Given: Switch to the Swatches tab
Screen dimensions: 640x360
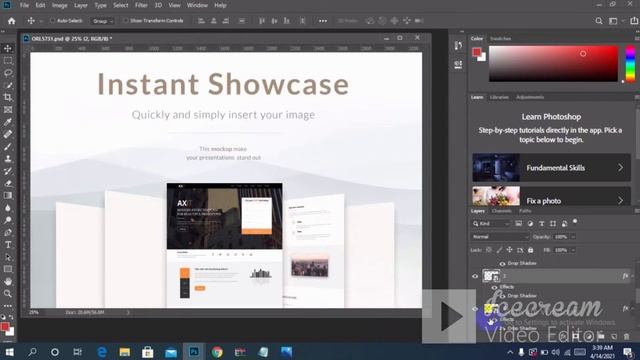Looking at the screenshot, I should [x=500, y=38].
